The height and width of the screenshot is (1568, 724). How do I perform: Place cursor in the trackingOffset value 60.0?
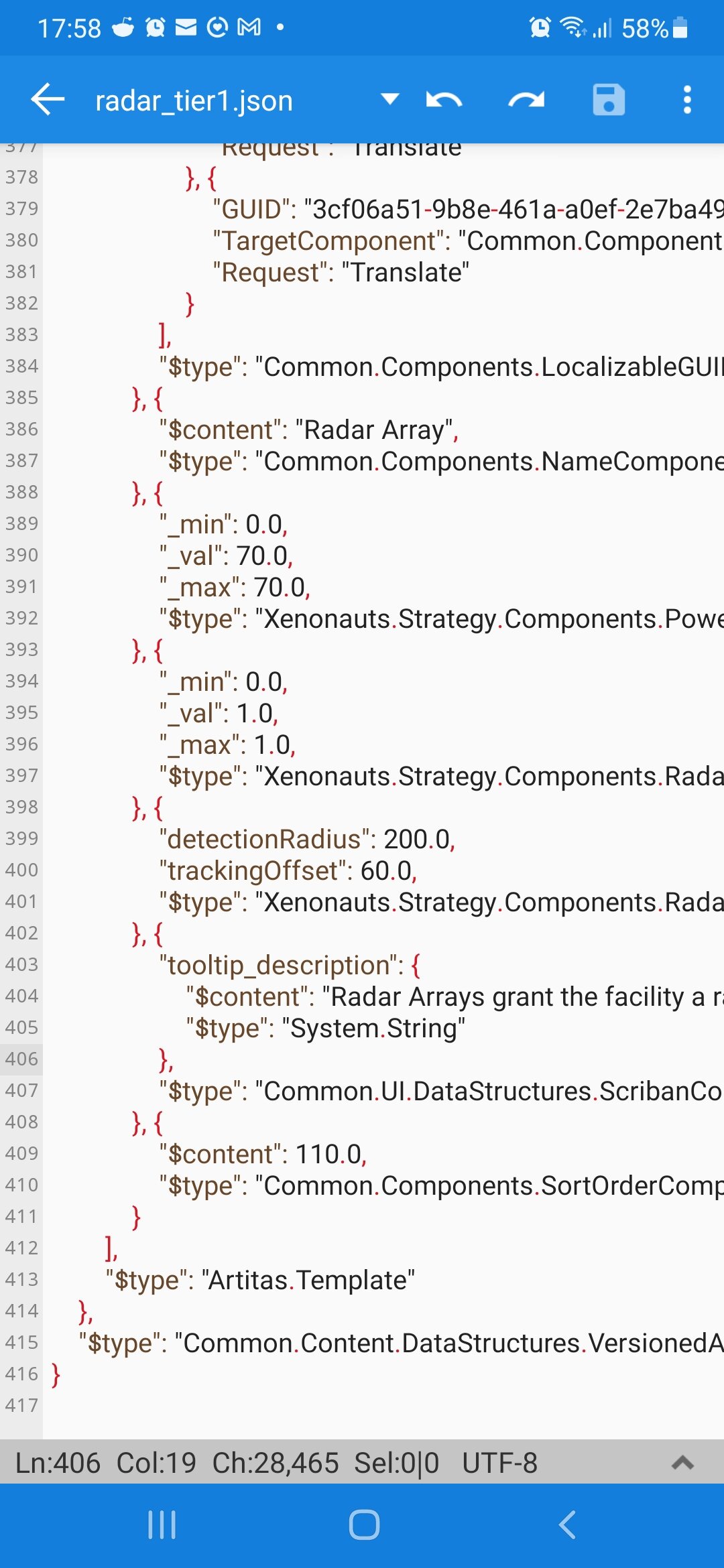click(x=386, y=870)
